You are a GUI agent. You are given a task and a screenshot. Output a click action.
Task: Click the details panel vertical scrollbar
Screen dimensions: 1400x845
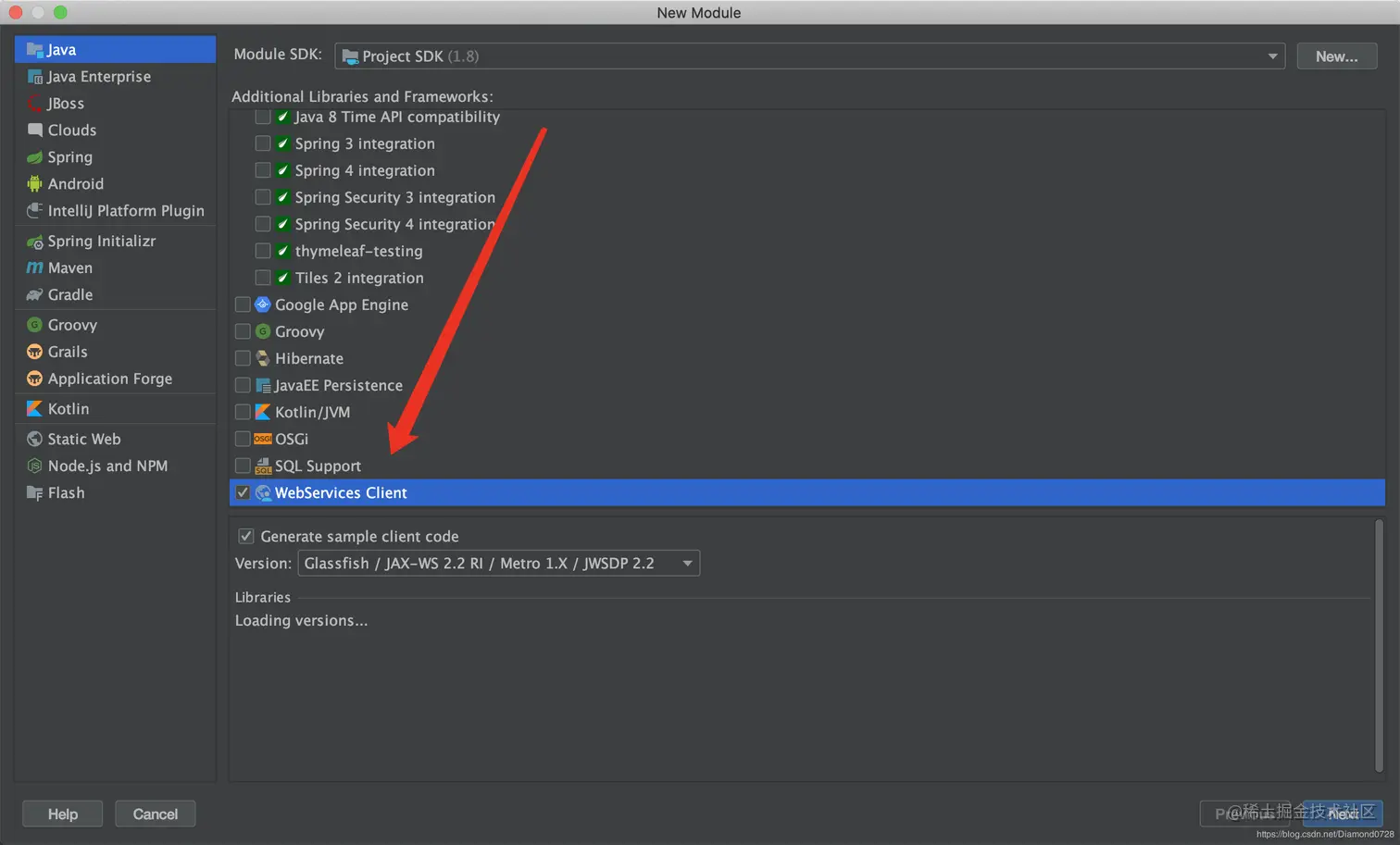[x=1379, y=646]
